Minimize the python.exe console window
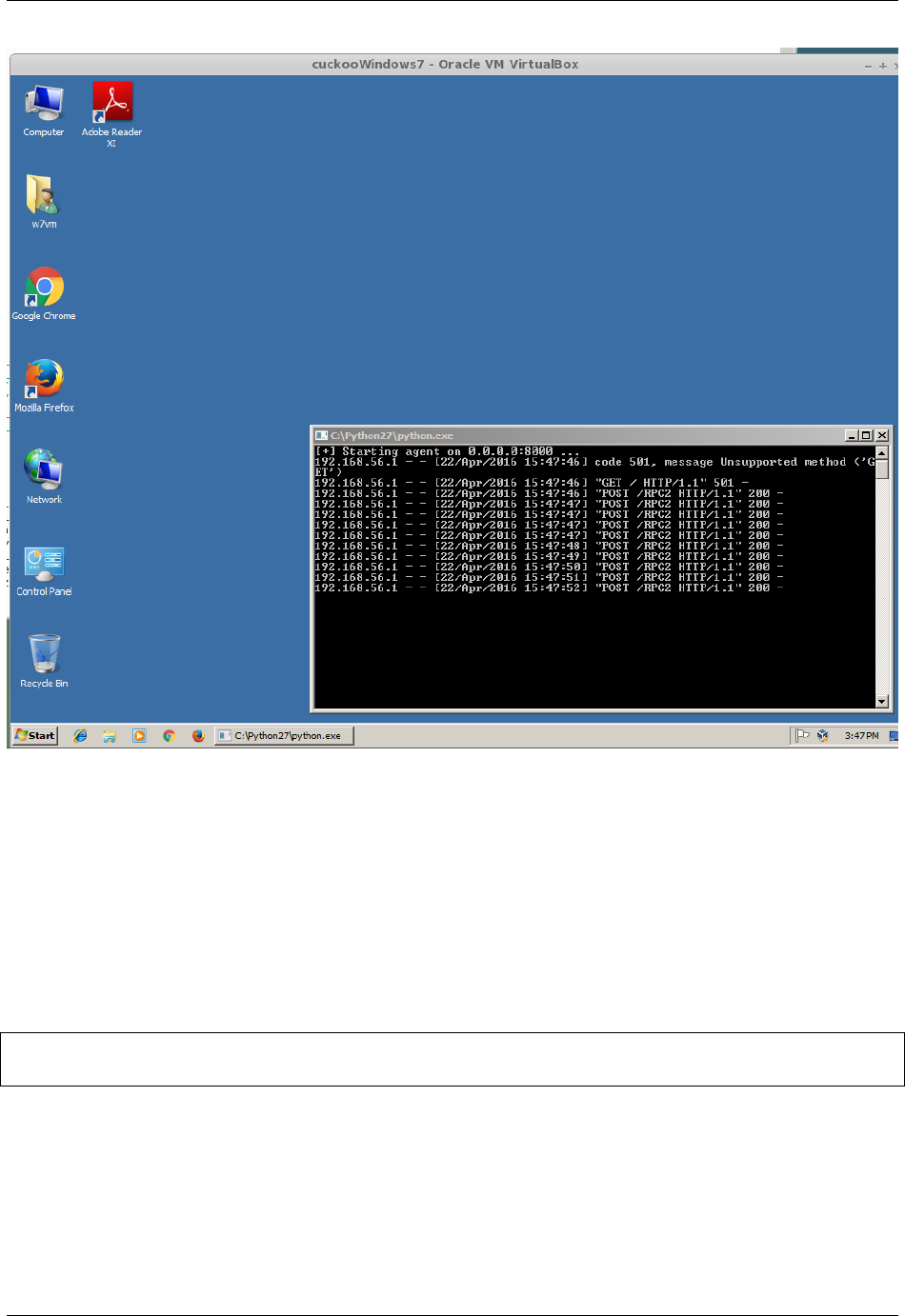The height and width of the screenshot is (1316, 905). click(852, 435)
